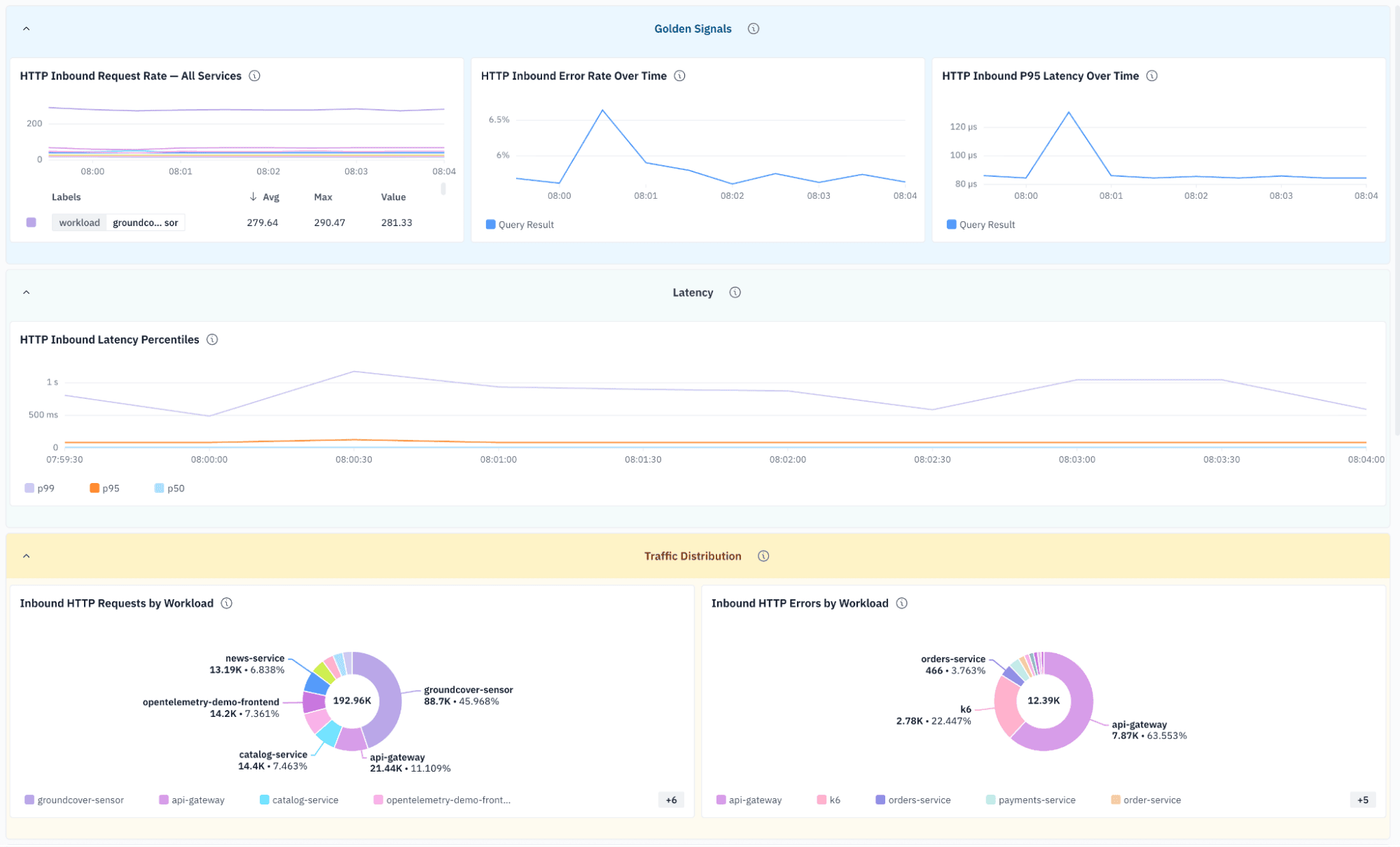Show +6 more workloads in requests legend
The image size is (1400, 847).
pyautogui.click(x=671, y=800)
